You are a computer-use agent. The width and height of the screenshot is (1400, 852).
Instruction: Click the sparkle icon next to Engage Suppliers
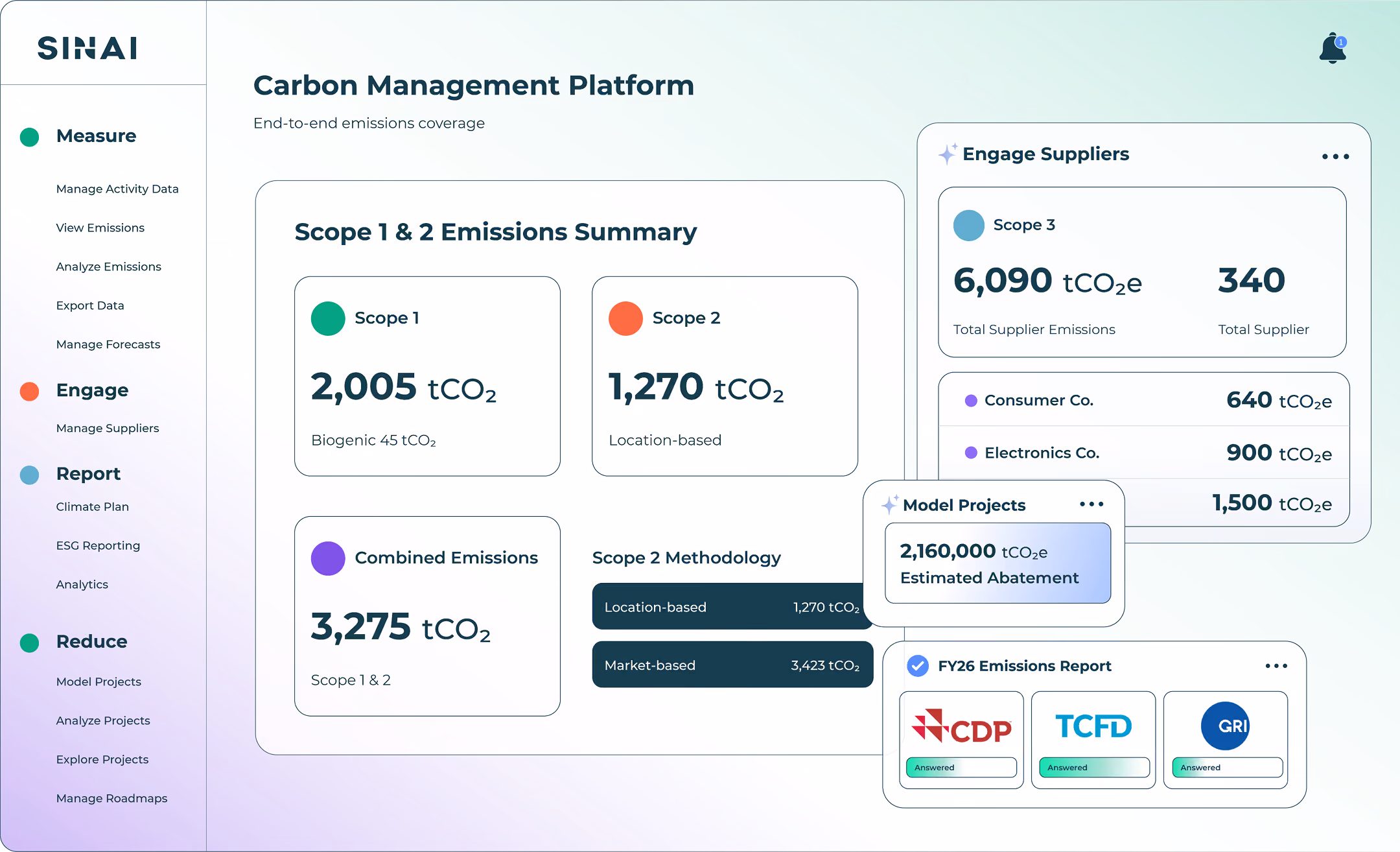pyautogui.click(x=948, y=154)
